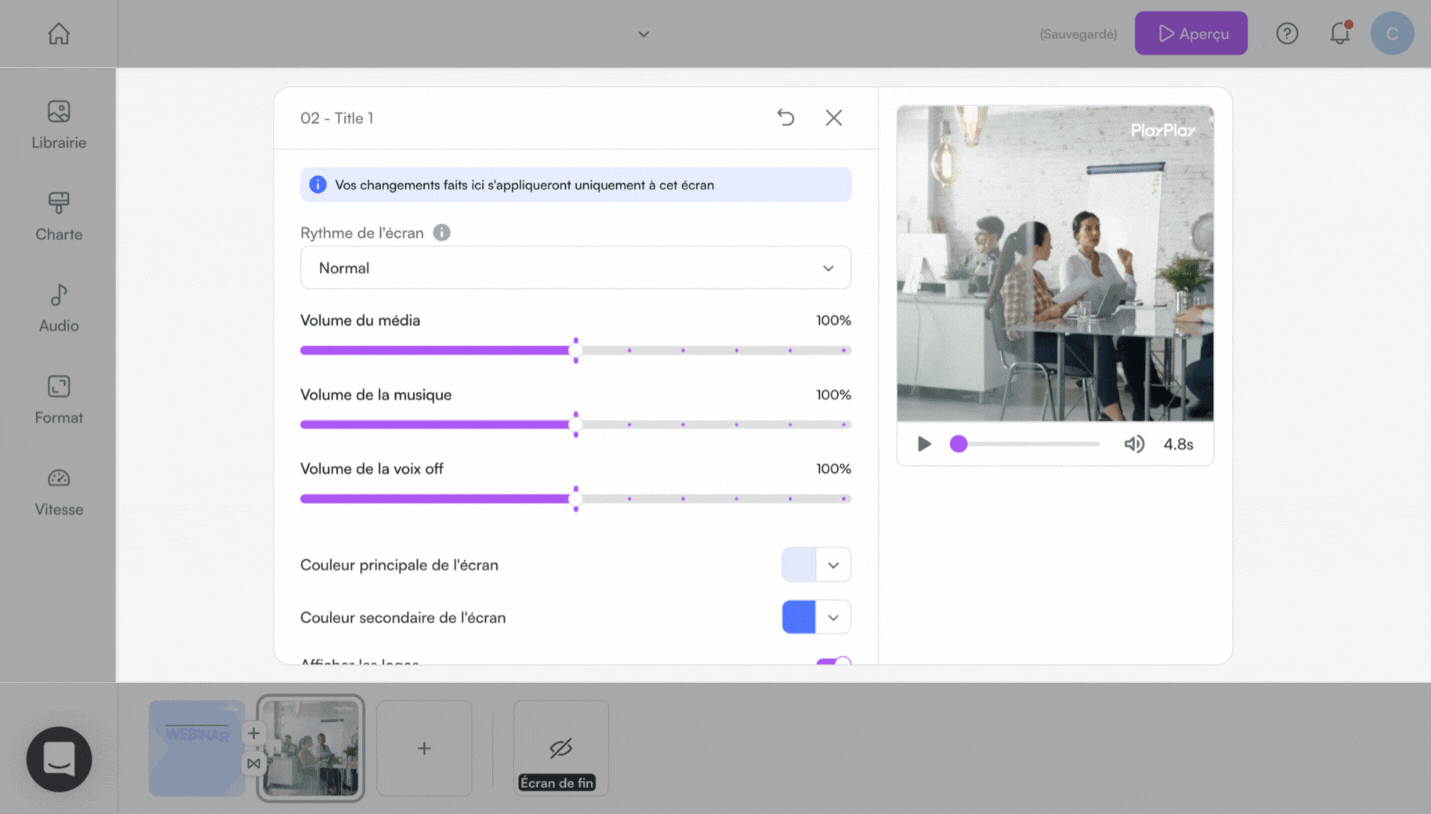The image size is (1431, 814).
Task: Click the (Sauvegardé) status text
Action: 1078,34
